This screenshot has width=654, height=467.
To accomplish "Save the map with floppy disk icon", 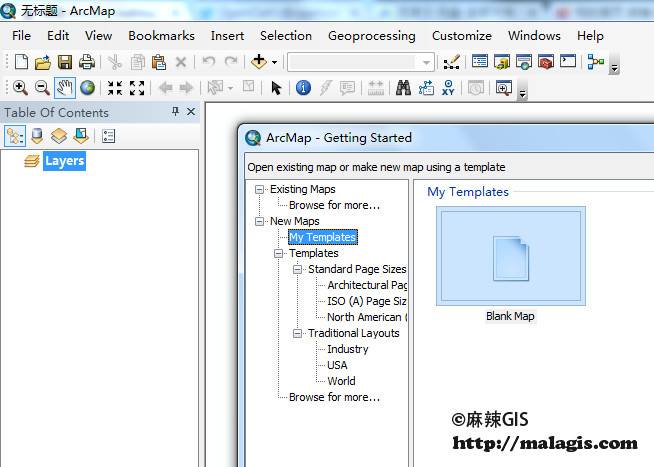I will (65, 62).
